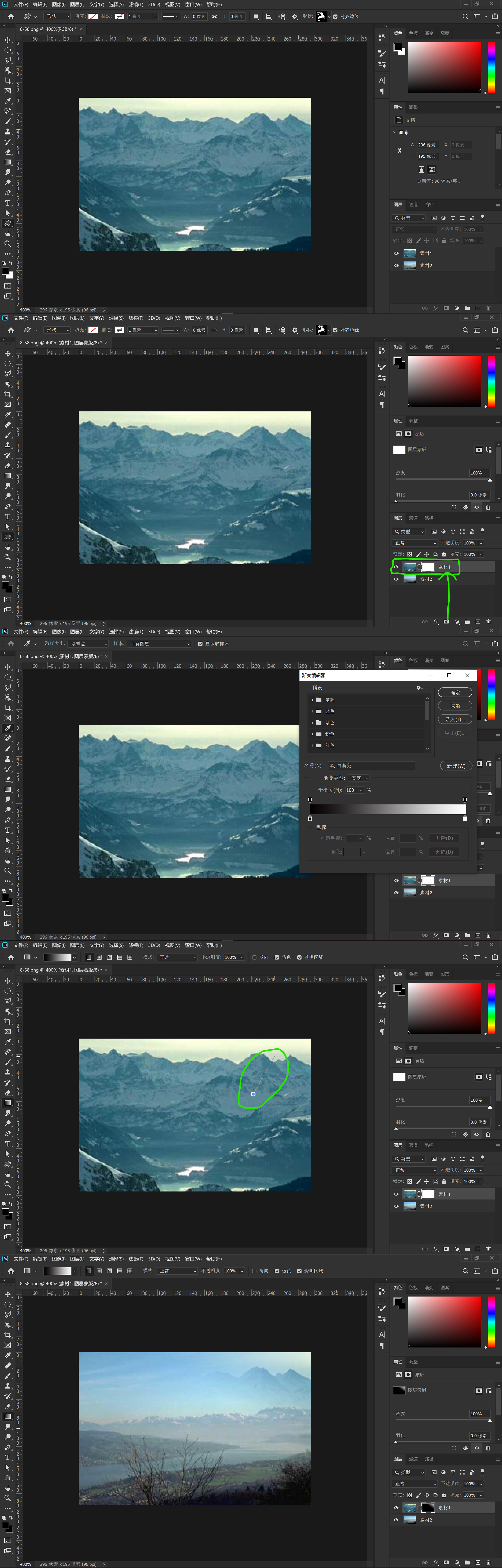The height and width of the screenshot is (1568, 502).
Task: Open the Character panel icon in the 8-58.png (RGB/8) window
Action: [x=382, y=80]
